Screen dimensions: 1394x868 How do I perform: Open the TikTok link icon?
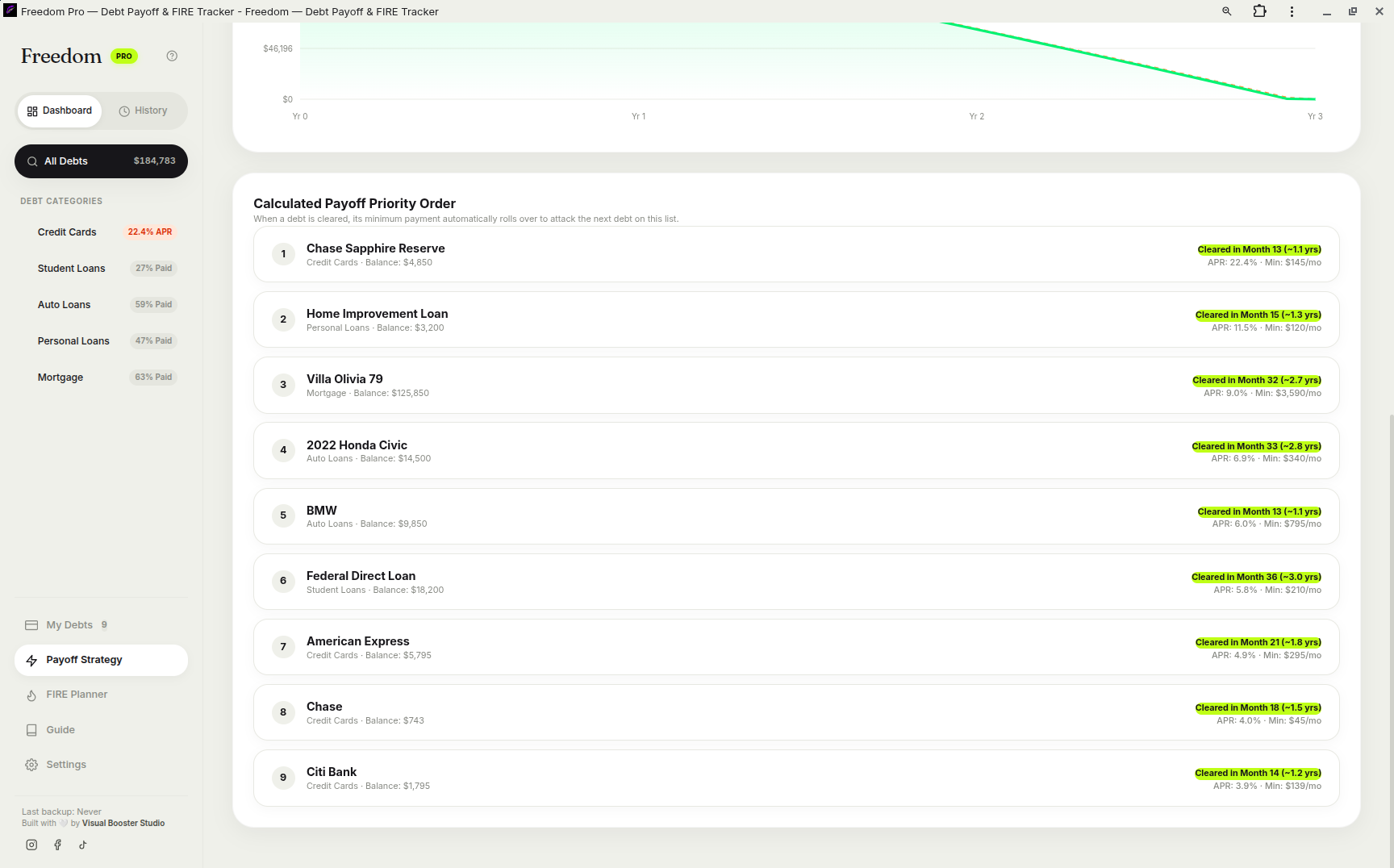point(82,845)
